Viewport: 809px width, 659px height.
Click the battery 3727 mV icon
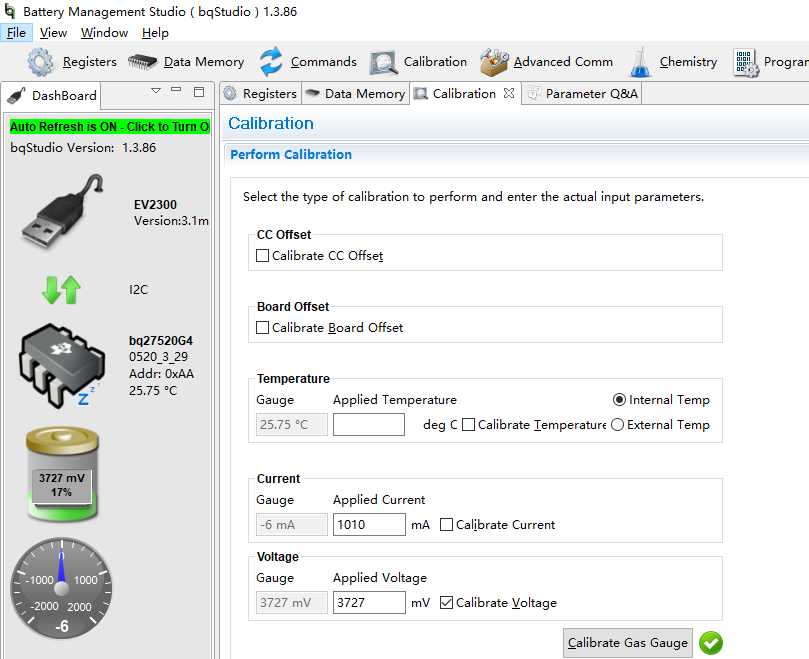(62, 473)
